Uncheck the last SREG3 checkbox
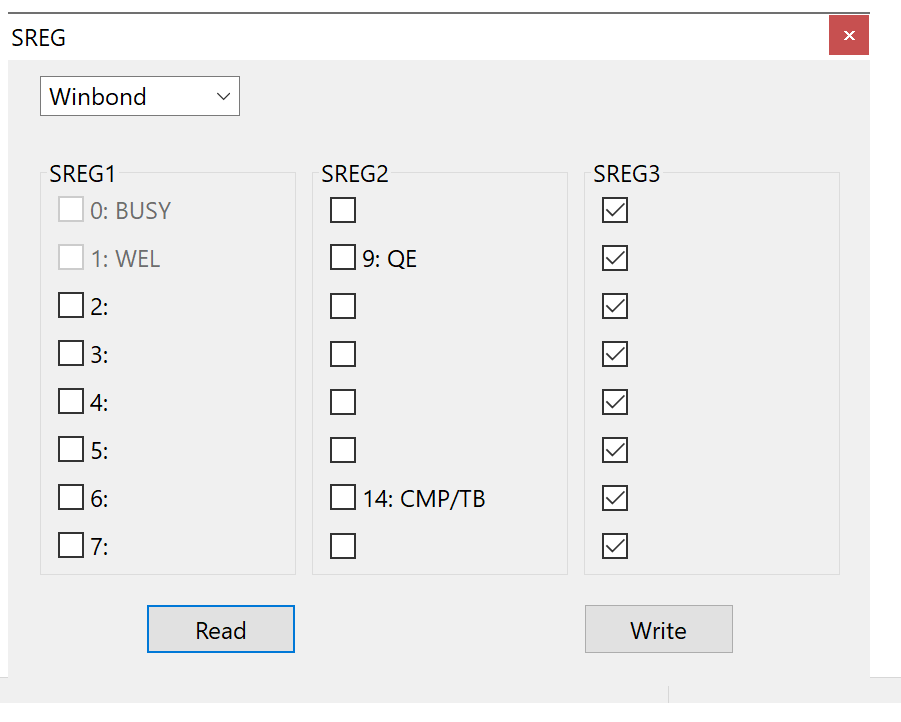Screen dimensions: 901x722 [615, 546]
